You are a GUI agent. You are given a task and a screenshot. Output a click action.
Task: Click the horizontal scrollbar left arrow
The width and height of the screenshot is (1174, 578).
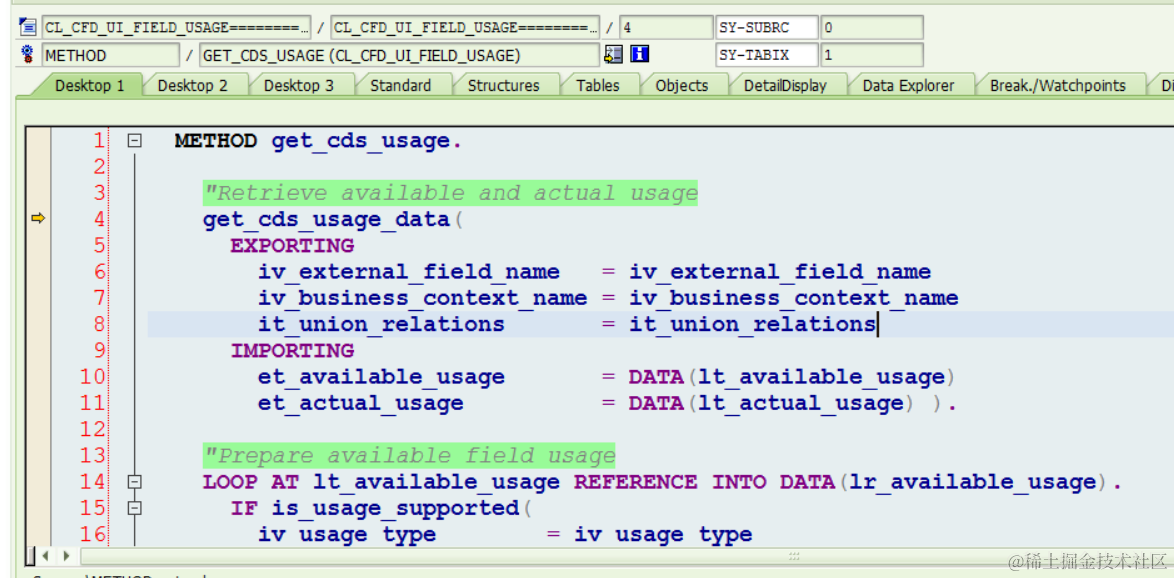[x=46, y=556]
